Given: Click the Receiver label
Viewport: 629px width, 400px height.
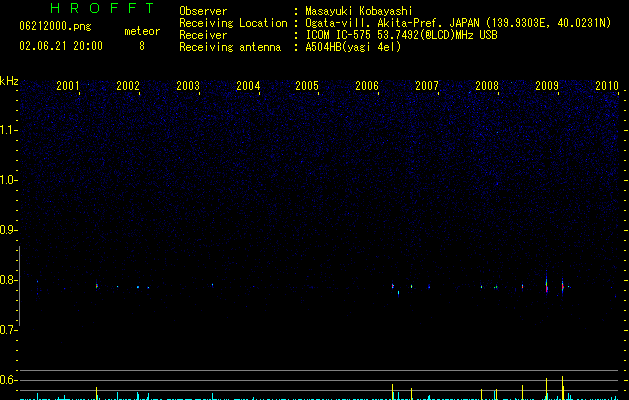Looking at the screenshot, I should point(203,35).
